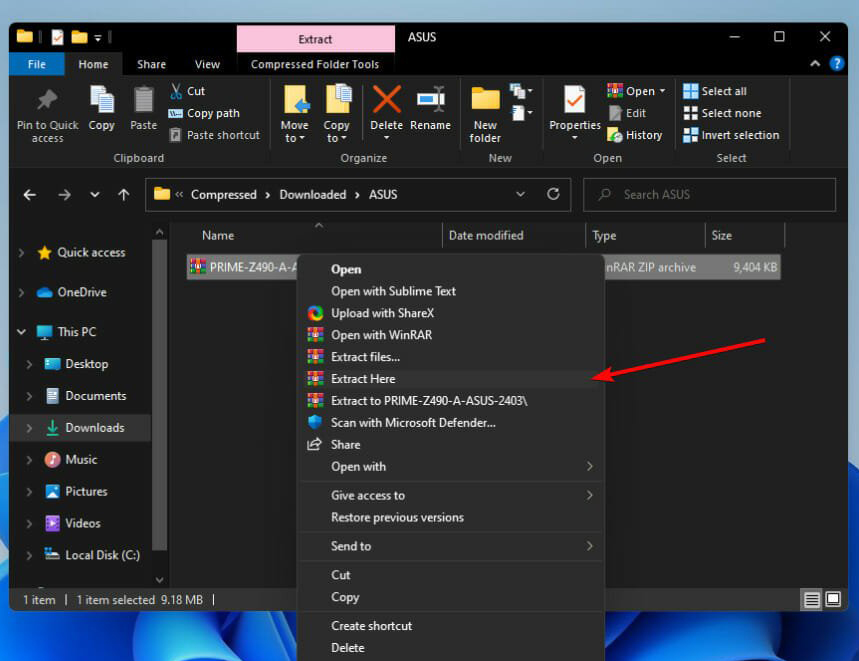Expand the OneDrive tree node
The width and height of the screenshot is (859, 661).
(x=21, y=292)
